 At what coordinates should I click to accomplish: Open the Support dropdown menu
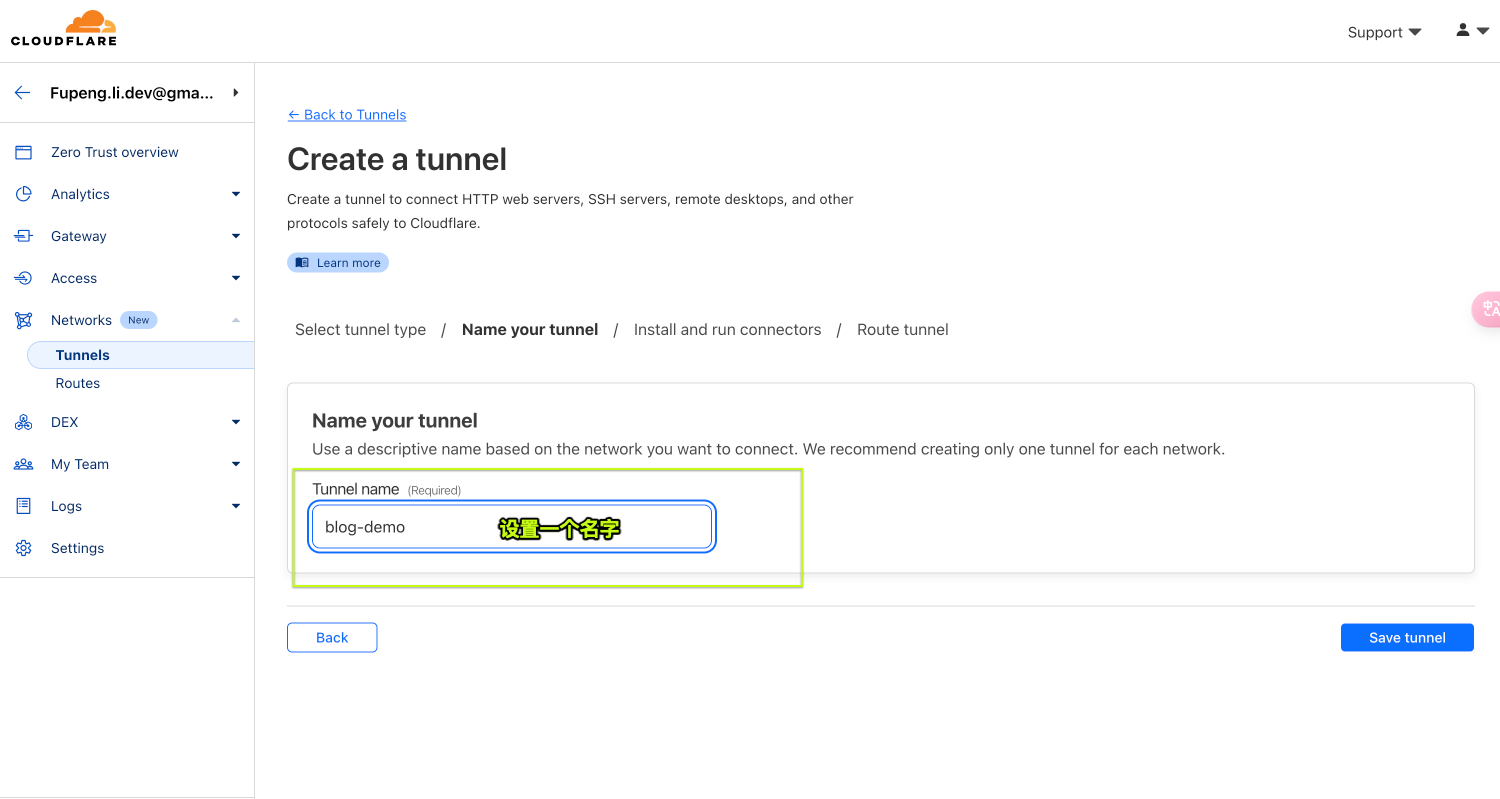[x=1384, y=32]
